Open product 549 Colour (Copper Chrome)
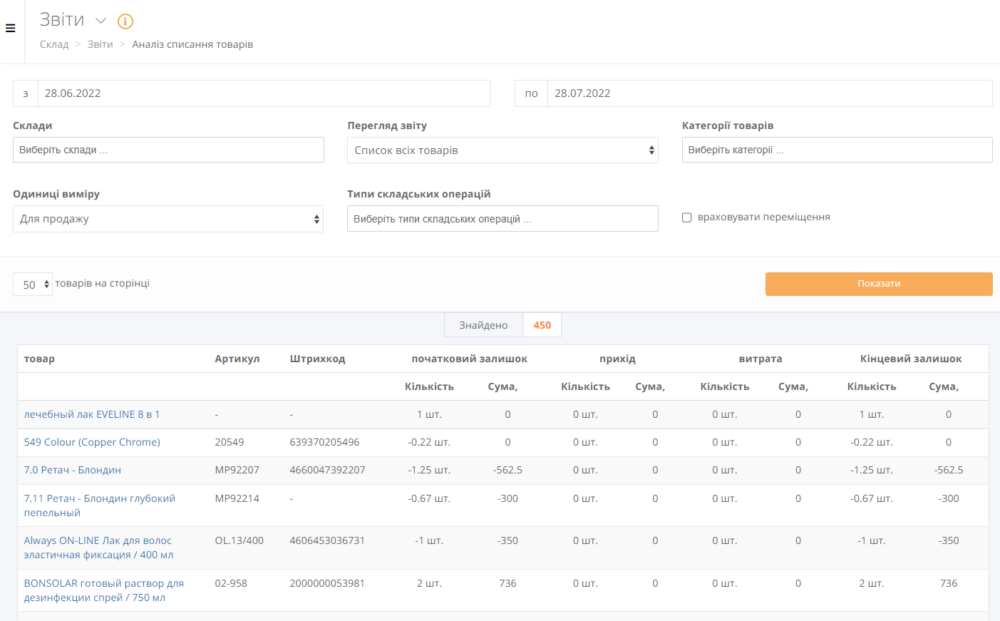Screen dimensions: 1000x621 click(92, 442)
